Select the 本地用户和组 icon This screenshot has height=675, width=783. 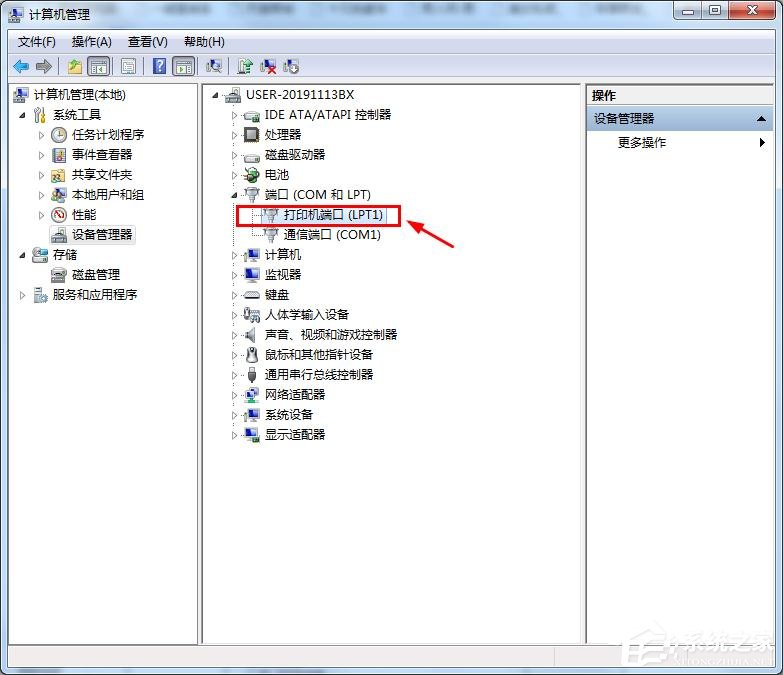click(x=59, y=195)
